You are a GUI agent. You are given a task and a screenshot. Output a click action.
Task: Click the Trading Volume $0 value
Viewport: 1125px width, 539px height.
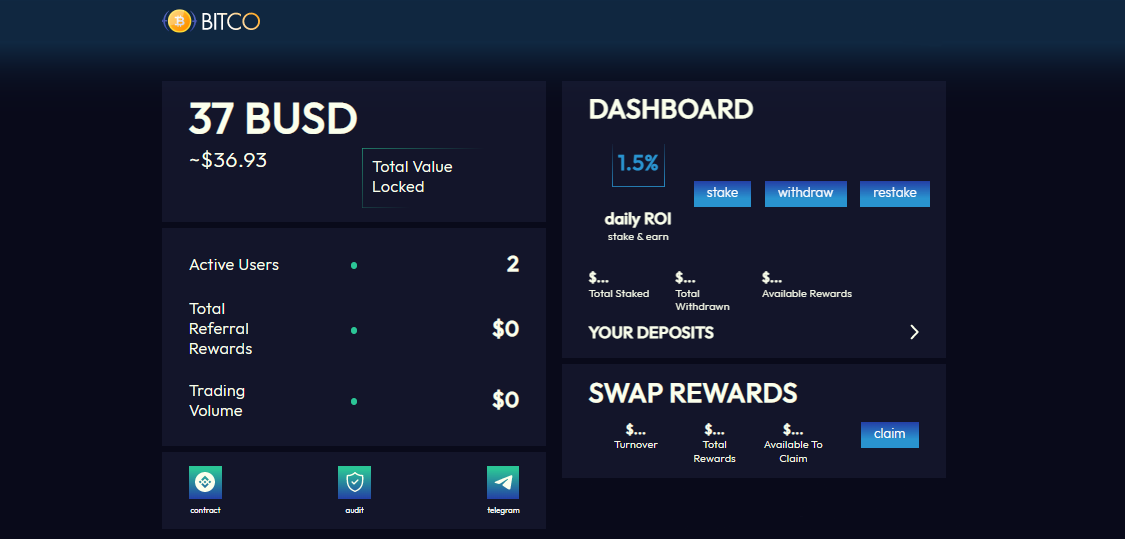coord(505,400)
